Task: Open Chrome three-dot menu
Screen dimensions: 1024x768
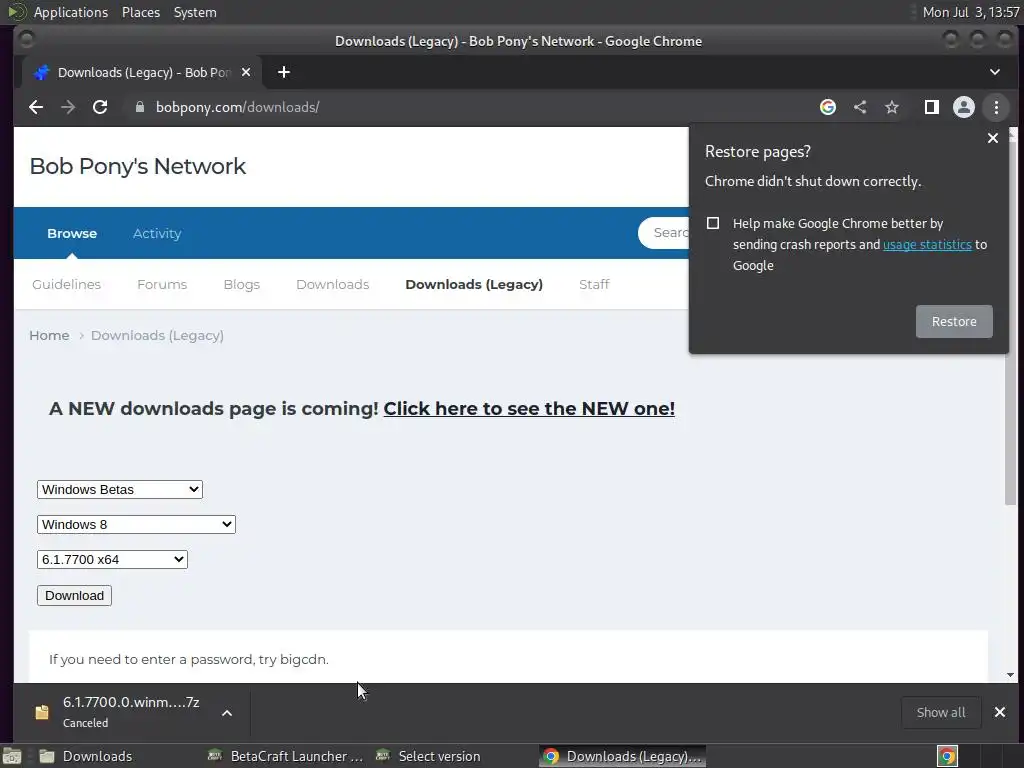Action: click(997, 107)
